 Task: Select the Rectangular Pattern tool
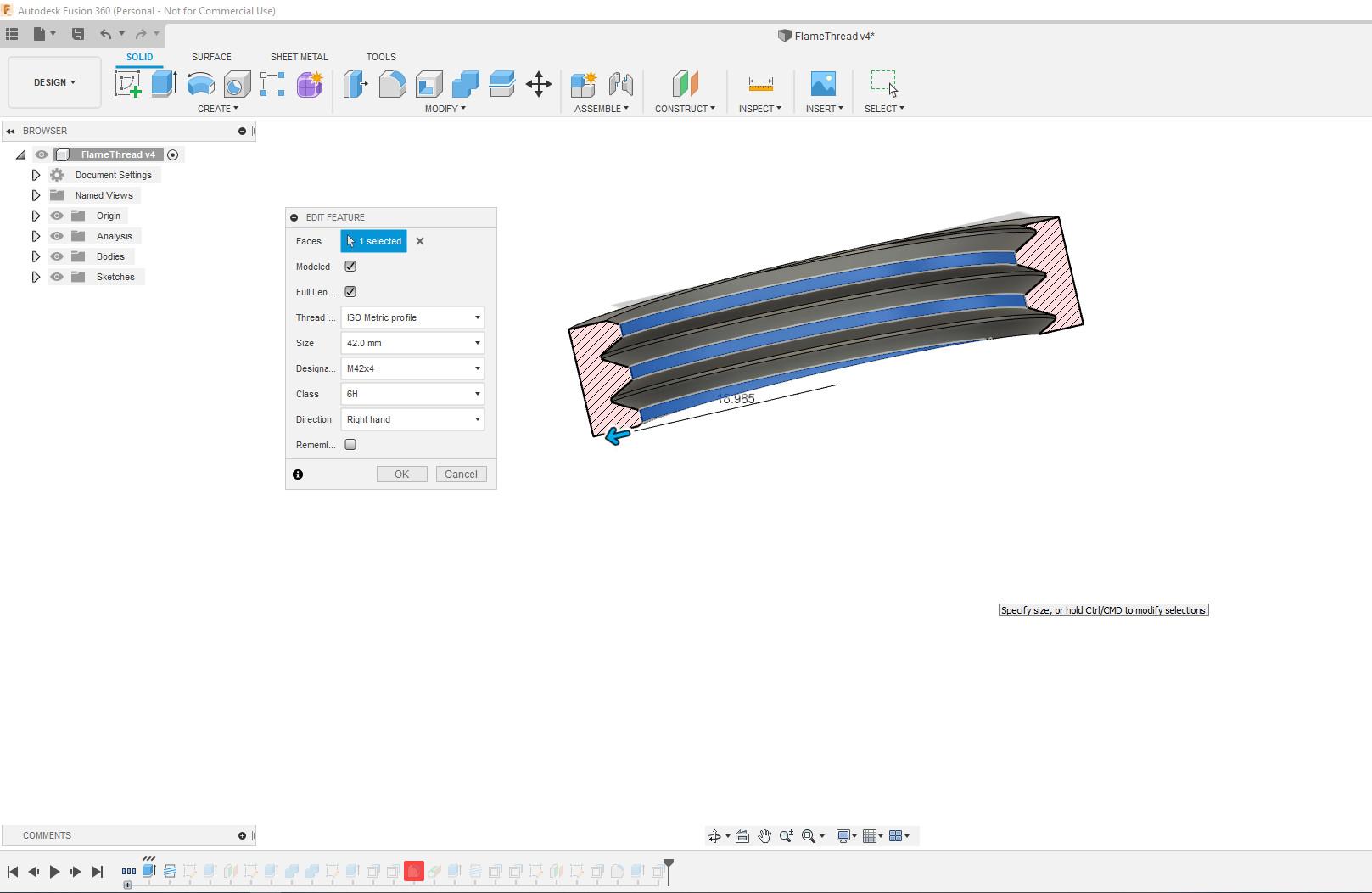click(272, 84)
